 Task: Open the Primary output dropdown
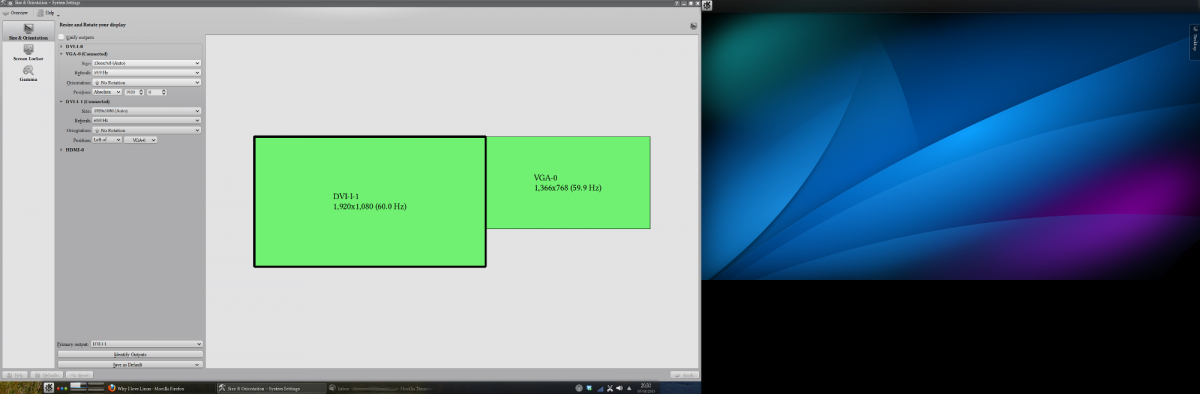(x=146, y=344)
